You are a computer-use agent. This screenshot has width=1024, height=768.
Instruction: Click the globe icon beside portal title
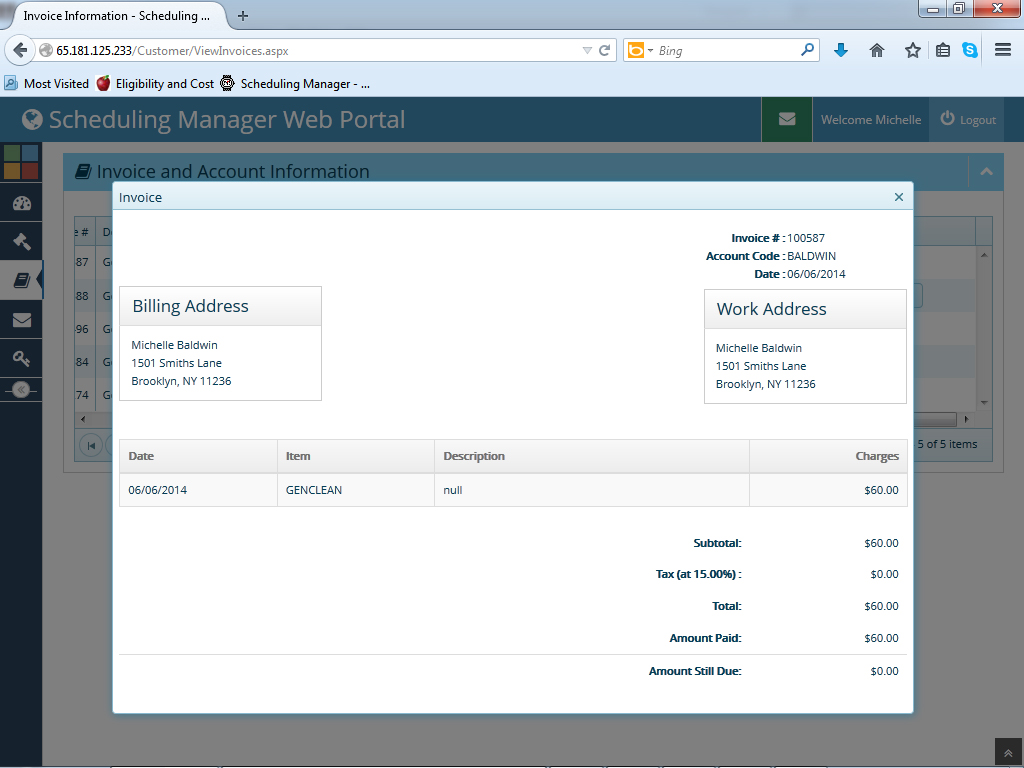click(32, 120)
